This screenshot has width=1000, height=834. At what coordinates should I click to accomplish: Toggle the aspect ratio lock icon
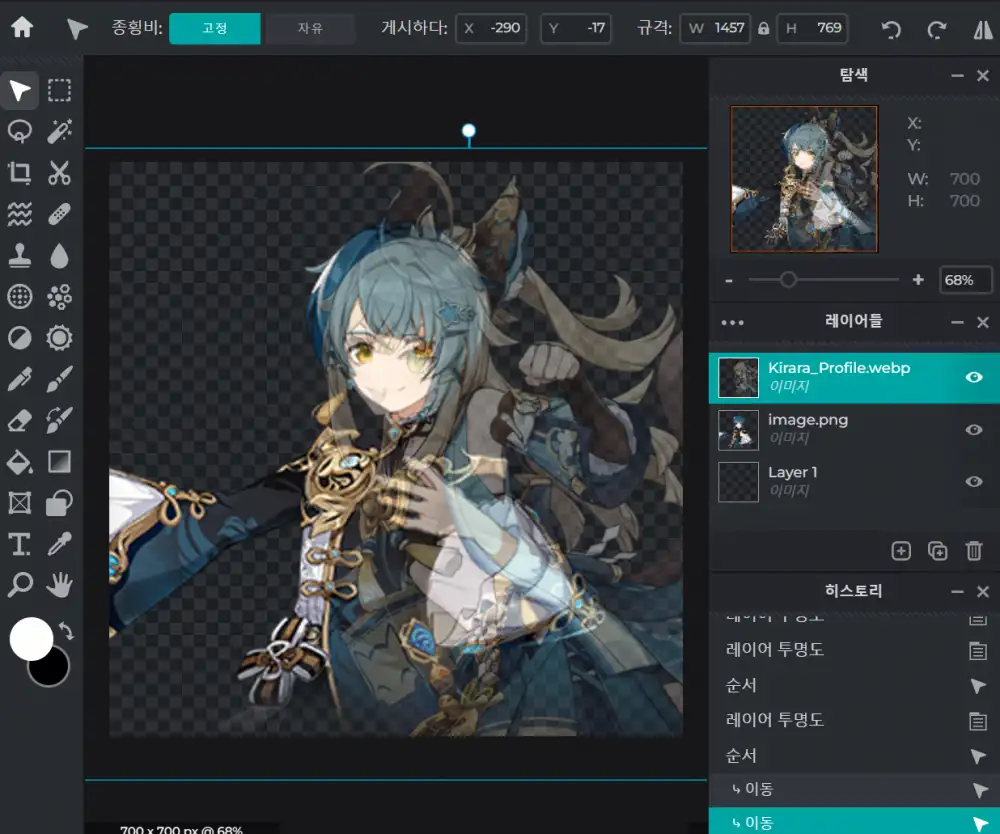(x=764, y=29)
